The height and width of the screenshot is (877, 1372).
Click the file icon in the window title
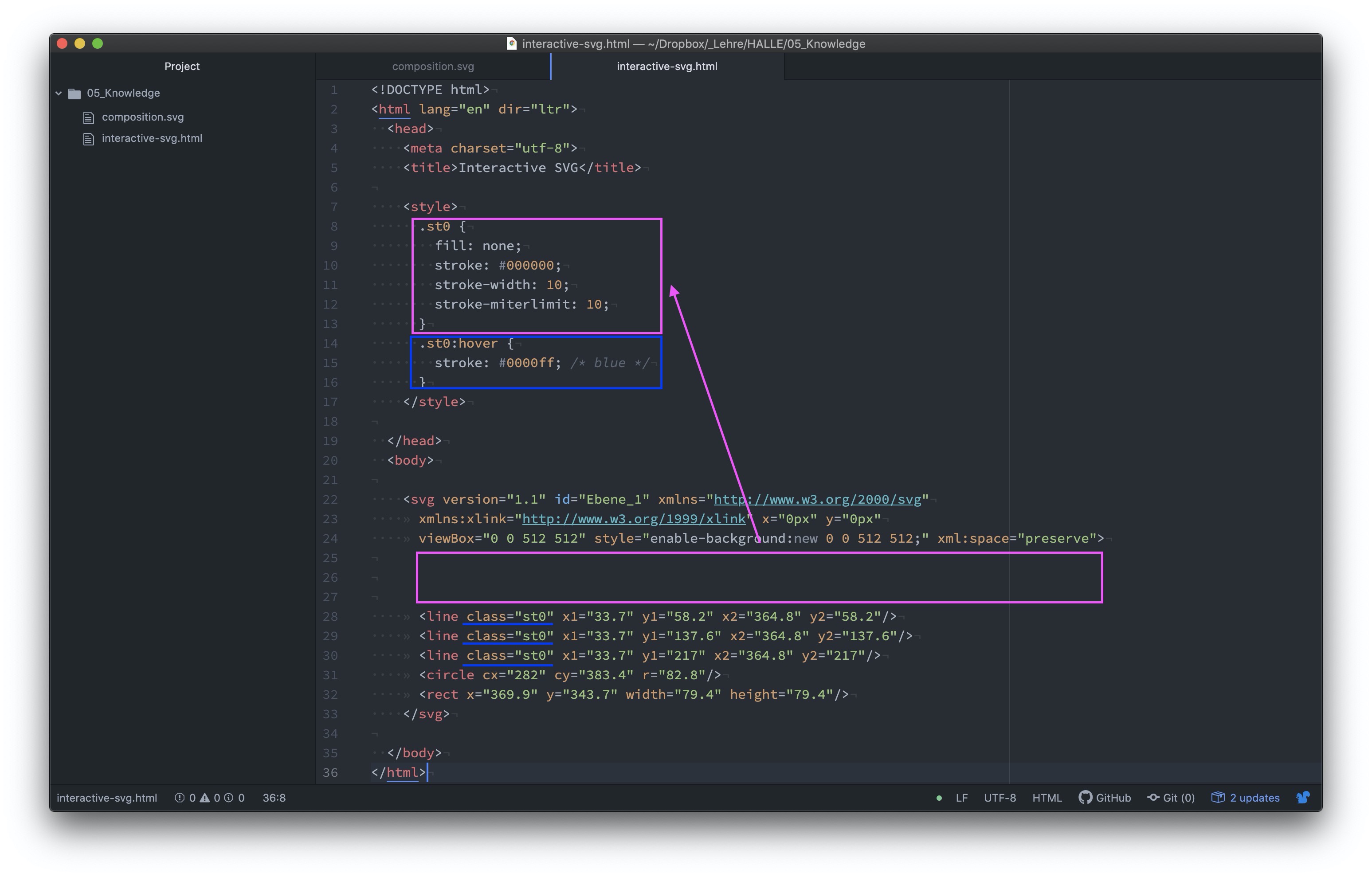512,43
